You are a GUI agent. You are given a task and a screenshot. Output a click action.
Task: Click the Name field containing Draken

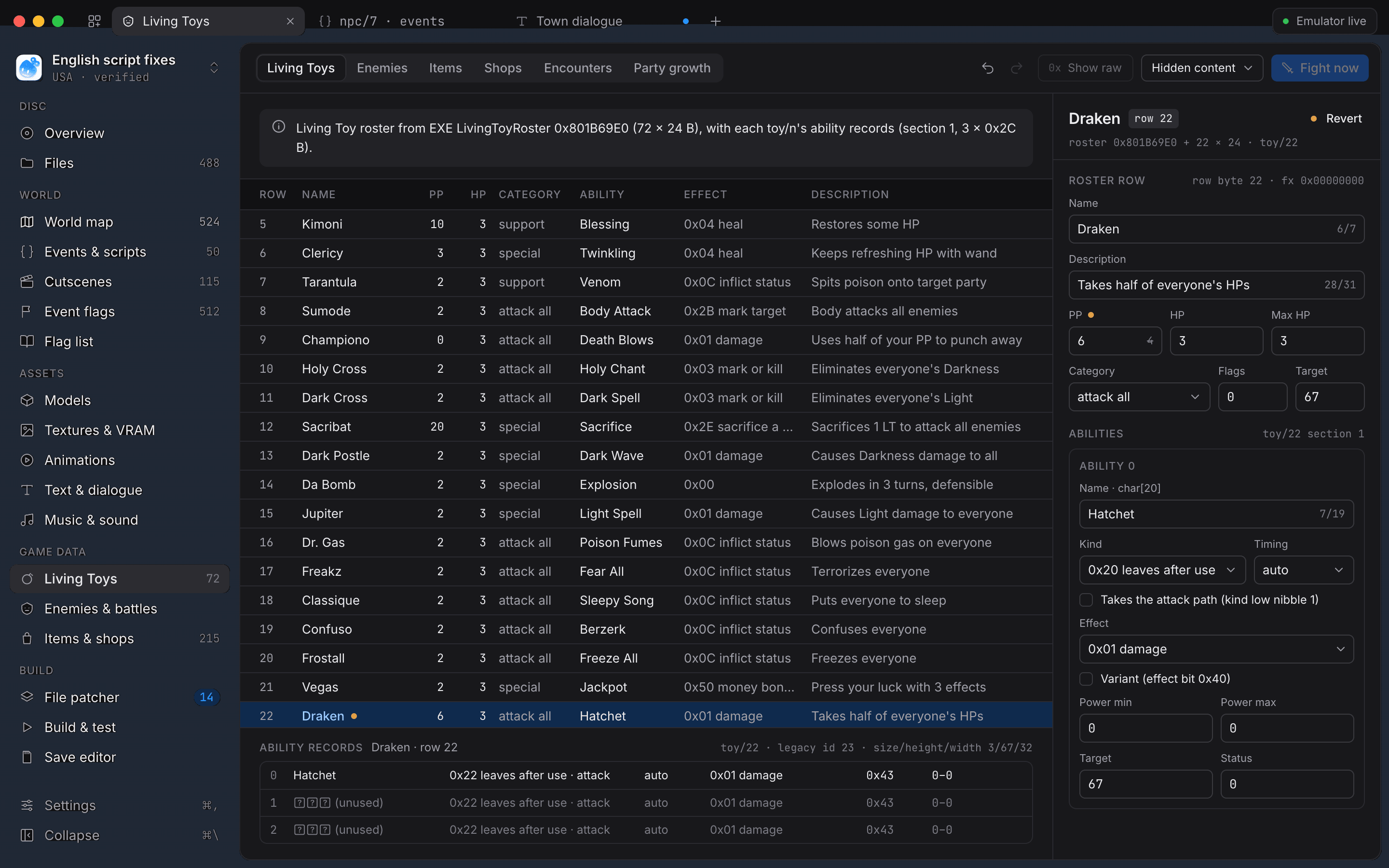[1216, 229]
